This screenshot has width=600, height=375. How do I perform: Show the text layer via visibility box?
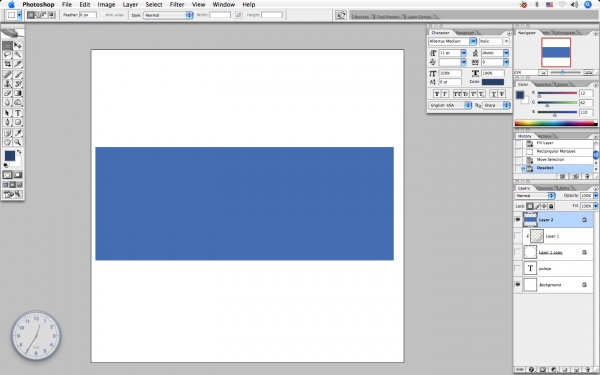coord(518,269)
